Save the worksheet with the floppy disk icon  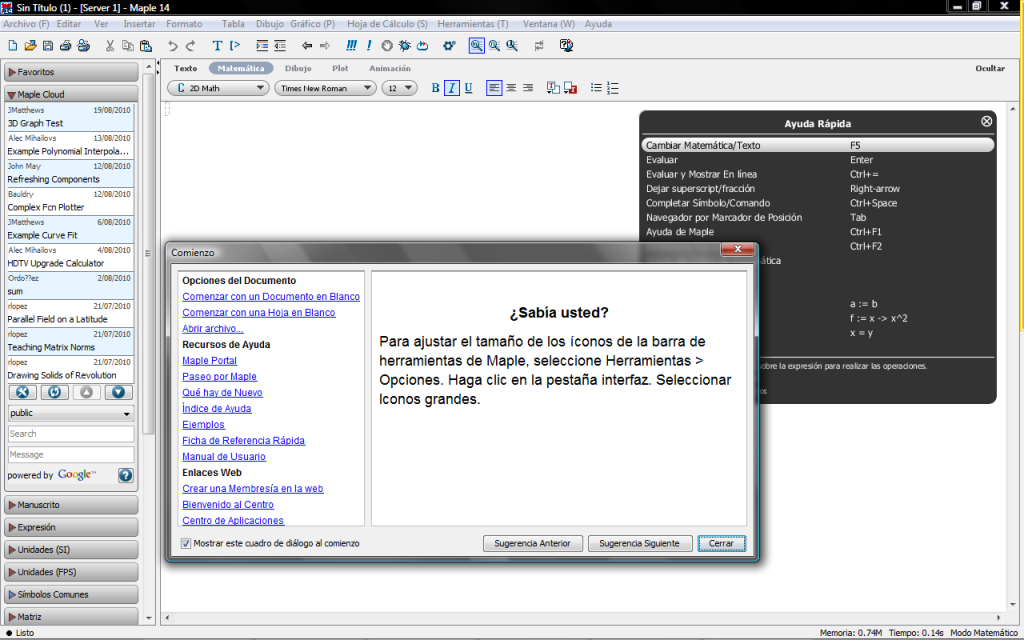coord(48,46)
